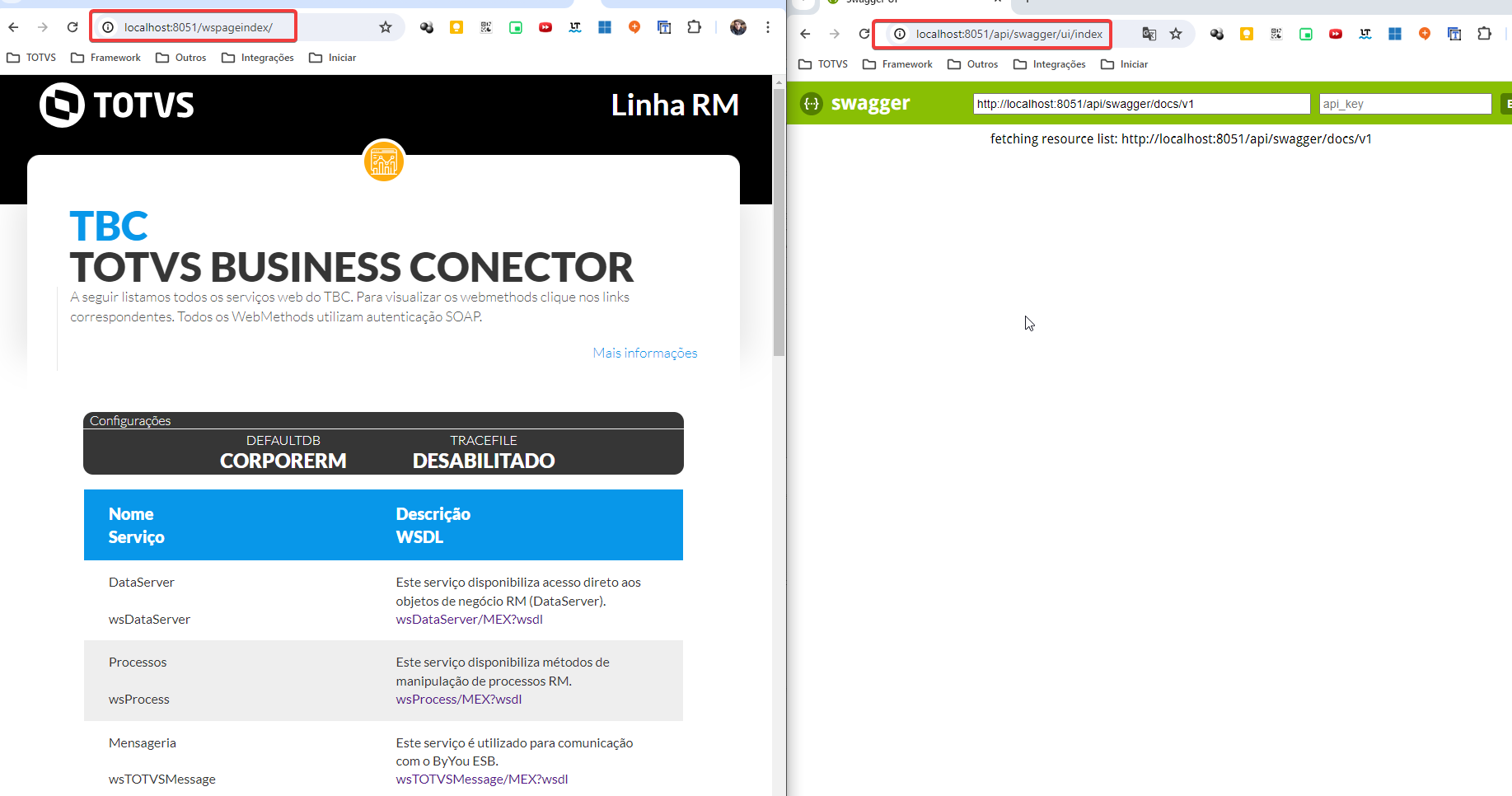This screenshot has width=1512, height=796.
Task: Open the LanguageTool LT extension in left window
Action: pyautogui.click(x=575, y=27)
